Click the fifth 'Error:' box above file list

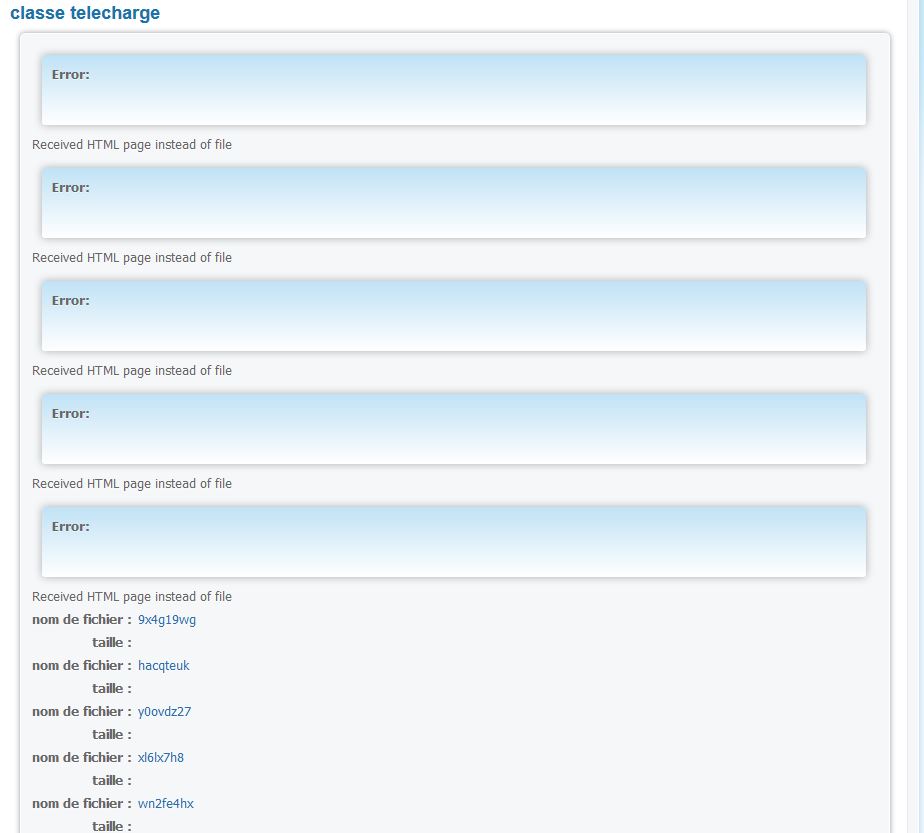(453, 542)
